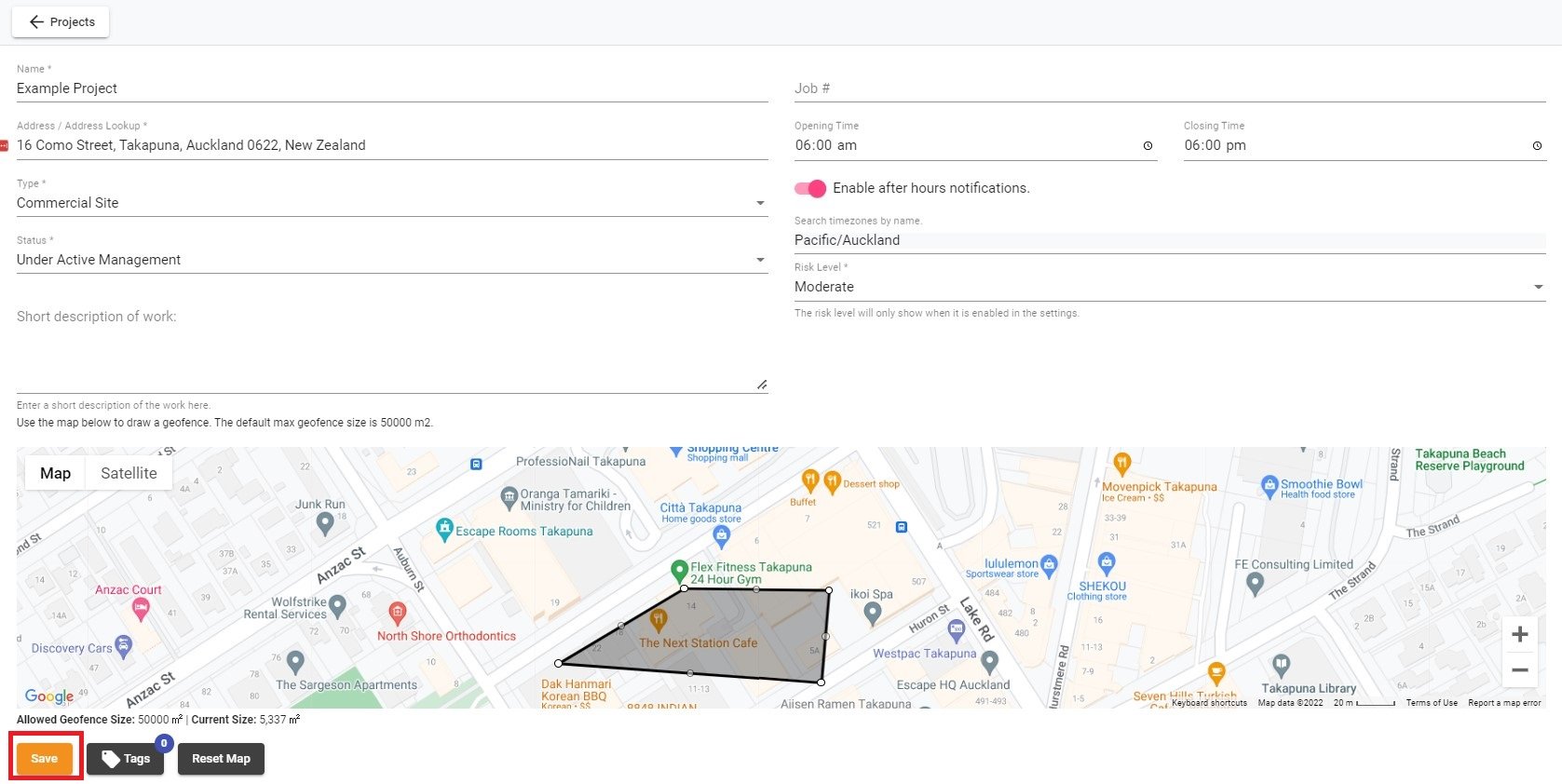The width and height of the screenshot is (1562, 784).
Task: Click the Google logo on map
Action: 49,696
